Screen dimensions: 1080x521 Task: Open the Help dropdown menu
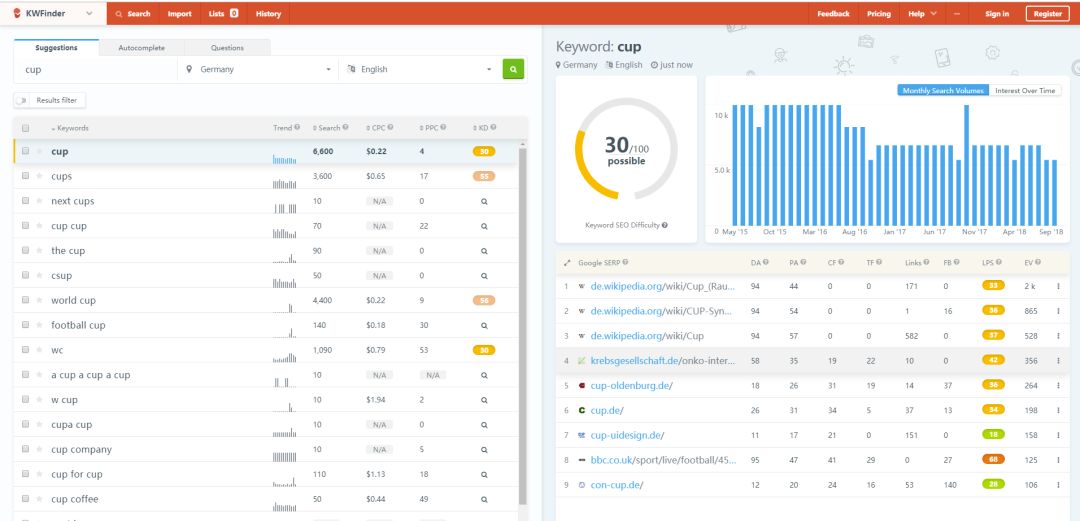[x=922, y=14]
